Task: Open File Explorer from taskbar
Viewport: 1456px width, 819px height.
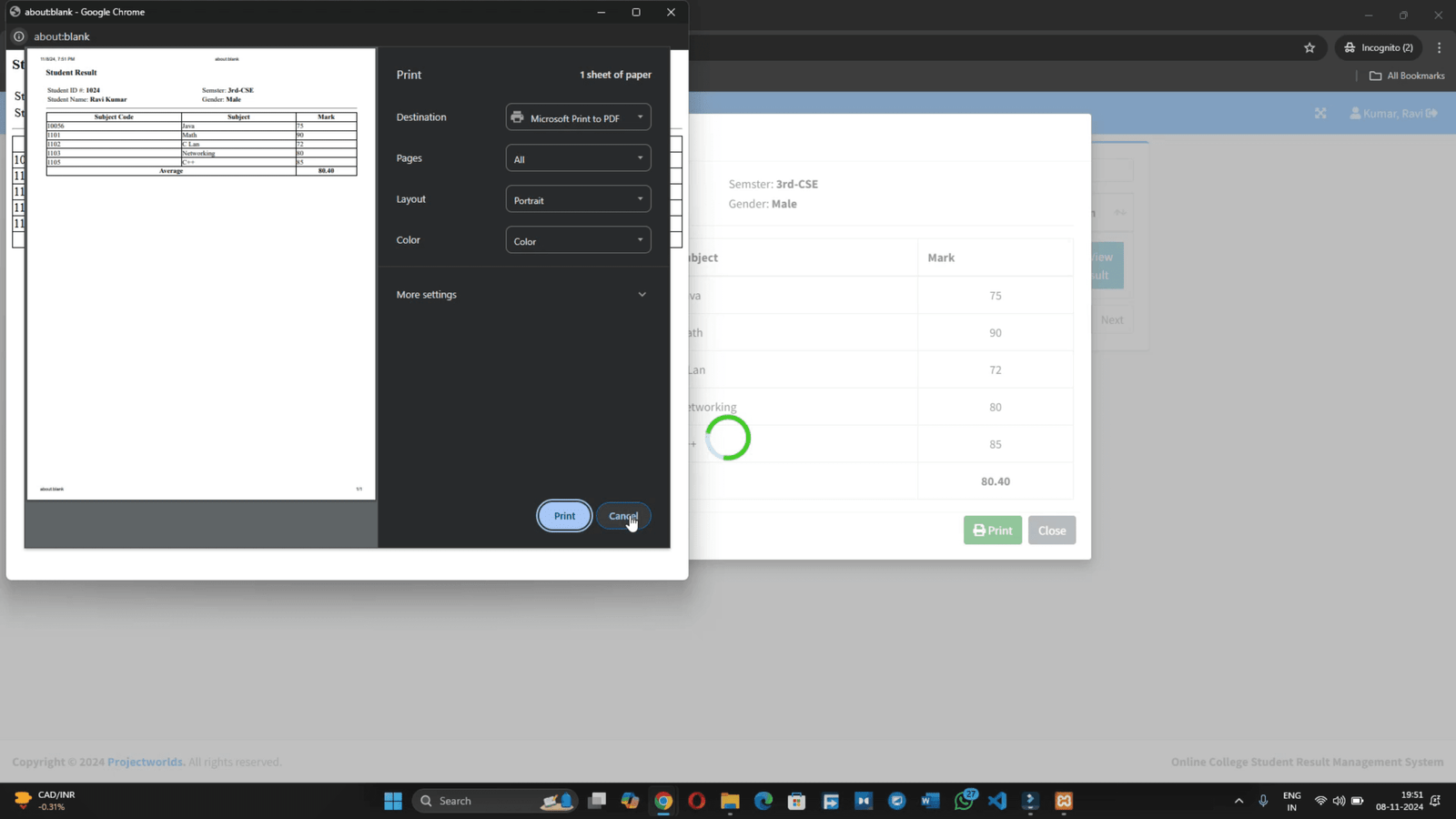Action: pos(730,801)
